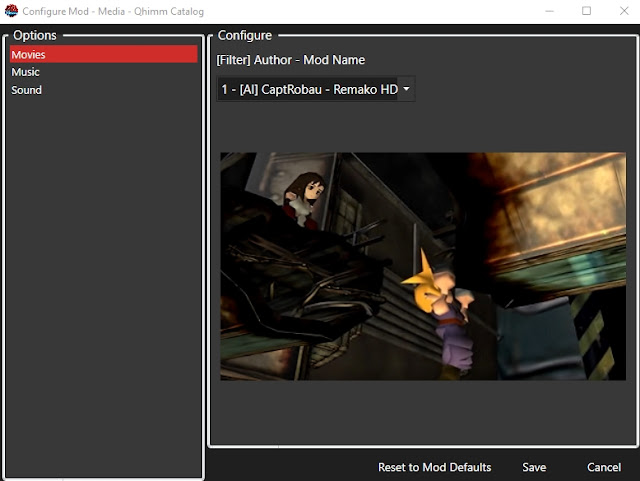
Task: Click the movie preview image
Action: click(423, 266)
